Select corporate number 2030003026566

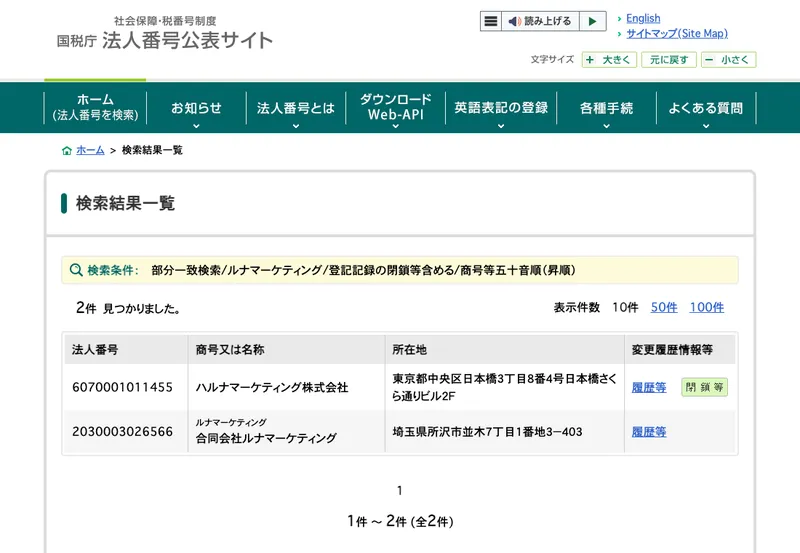122,432
